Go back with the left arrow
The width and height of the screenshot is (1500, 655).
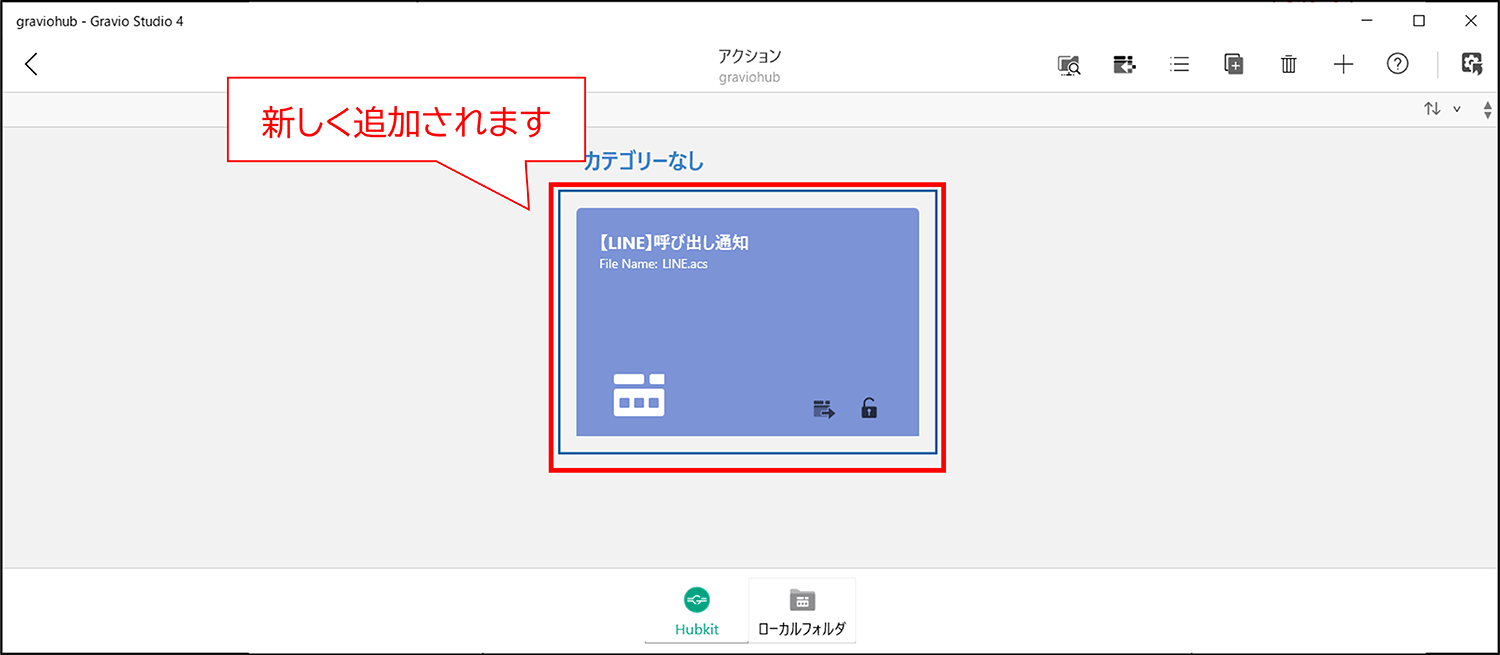point(31,64)
